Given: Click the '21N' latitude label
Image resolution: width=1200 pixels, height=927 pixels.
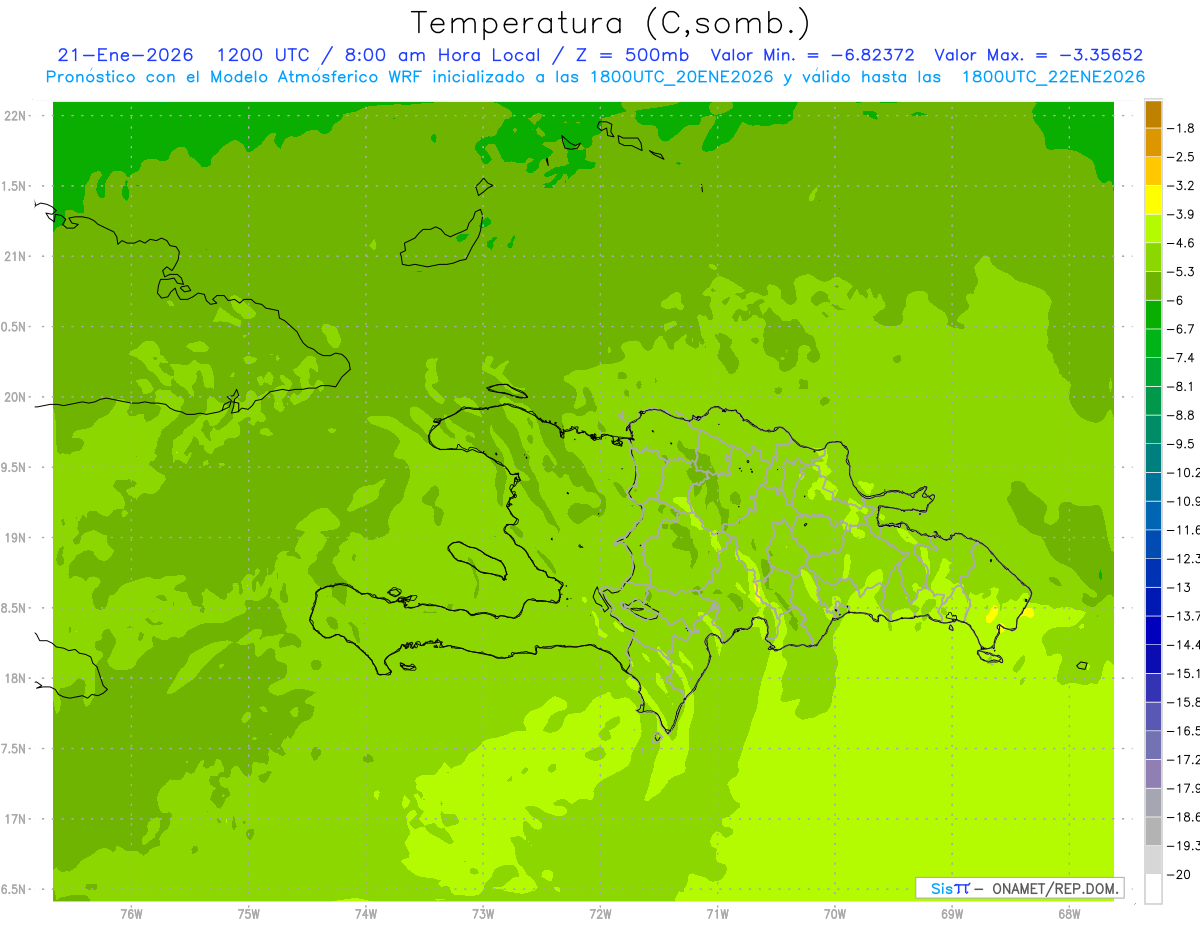Looking at the screenshot, I should (x=15, y=257).
